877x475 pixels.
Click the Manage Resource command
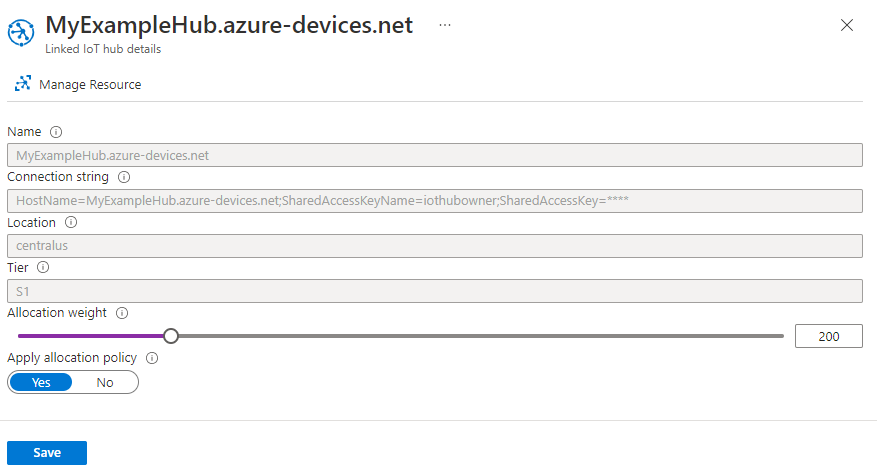point(89,85)
